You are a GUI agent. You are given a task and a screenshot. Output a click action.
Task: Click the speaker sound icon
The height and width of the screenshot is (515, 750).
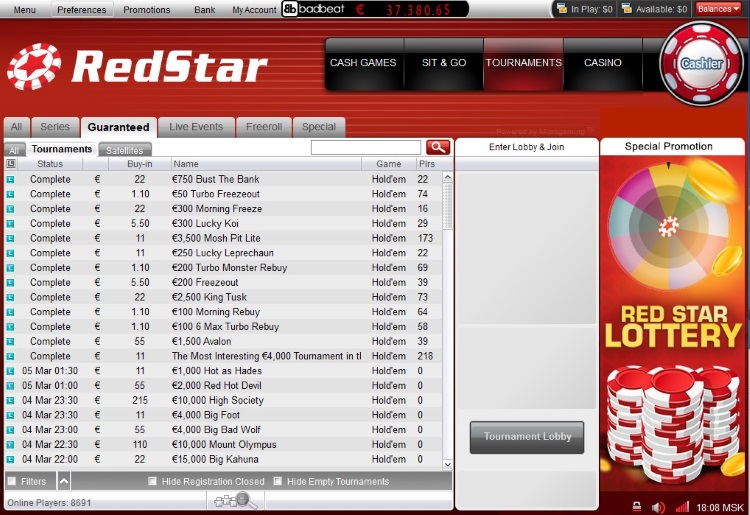pos(658,507)
